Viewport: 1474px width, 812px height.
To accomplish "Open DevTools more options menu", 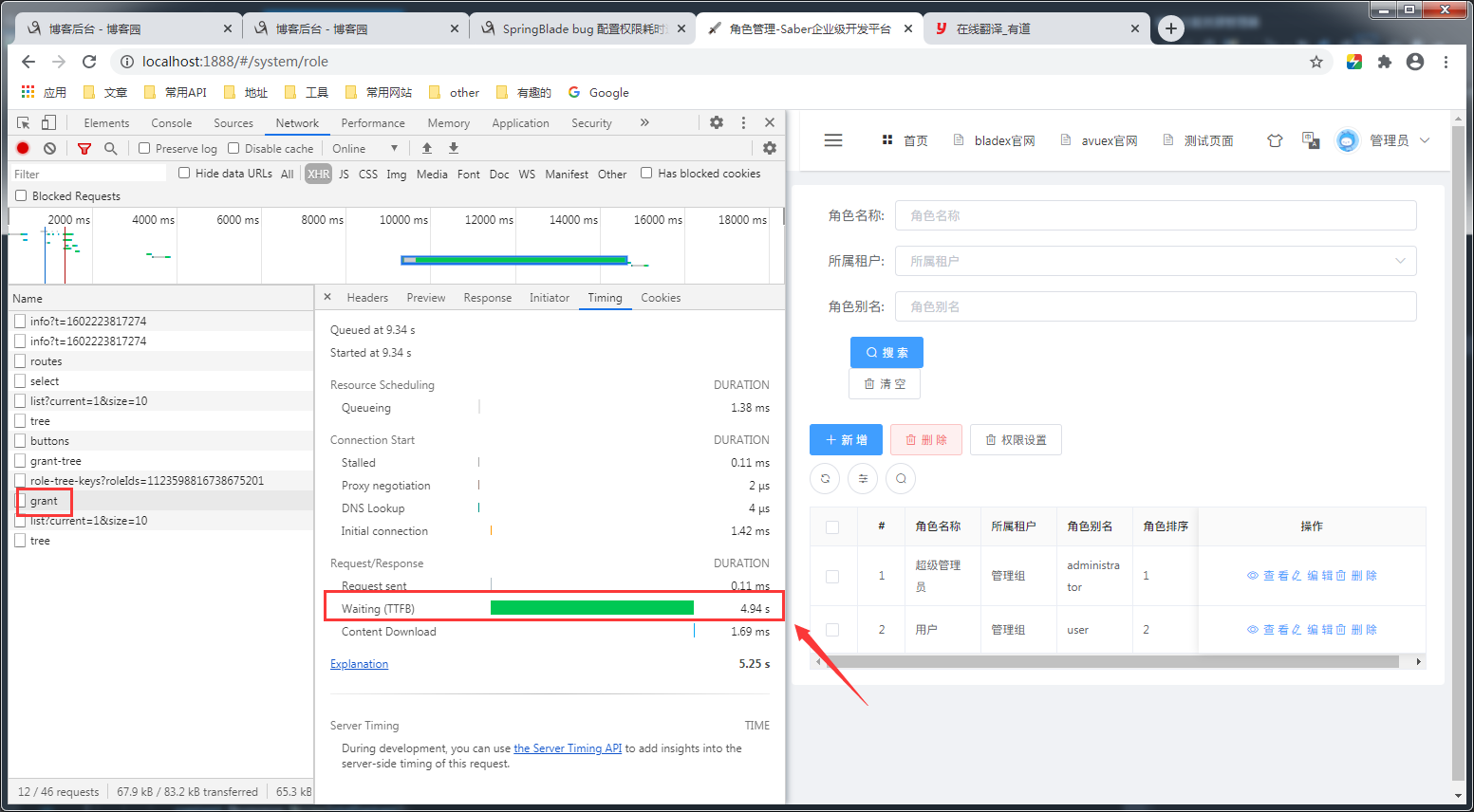I will pos(743,122).
